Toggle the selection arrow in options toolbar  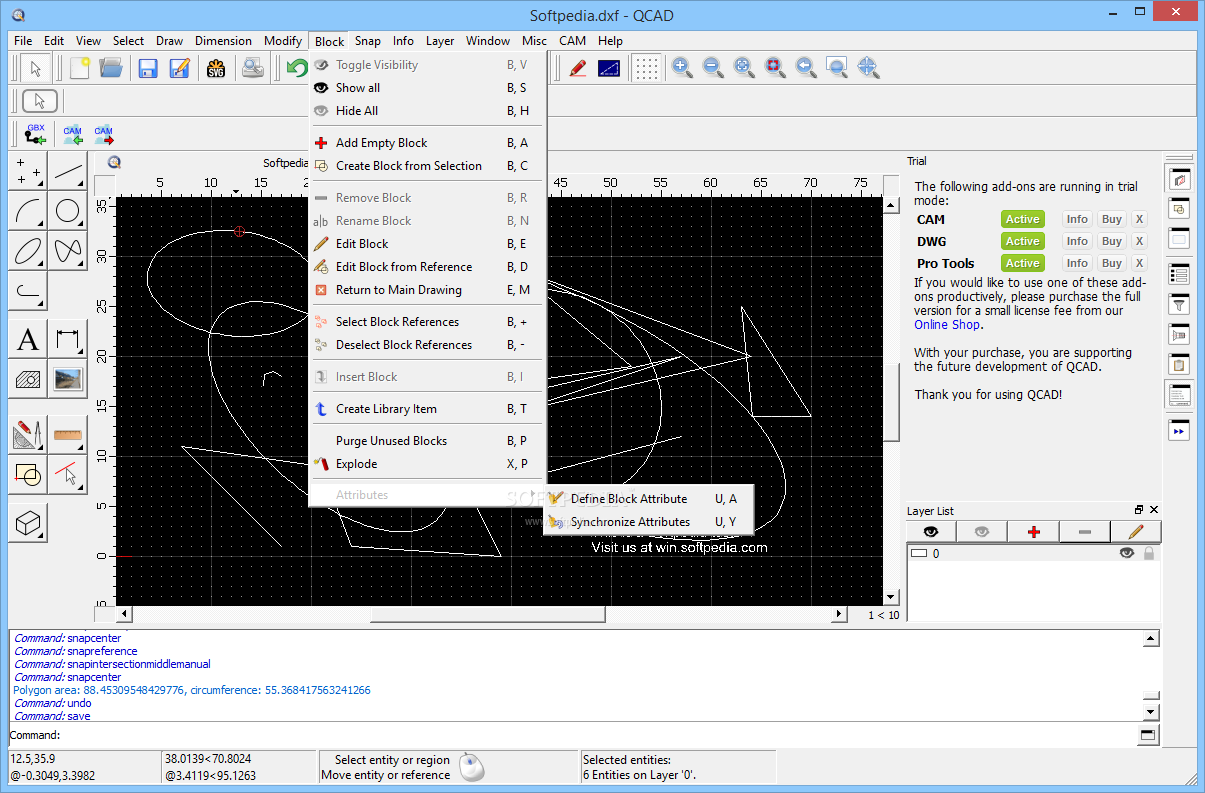(39, 100)
